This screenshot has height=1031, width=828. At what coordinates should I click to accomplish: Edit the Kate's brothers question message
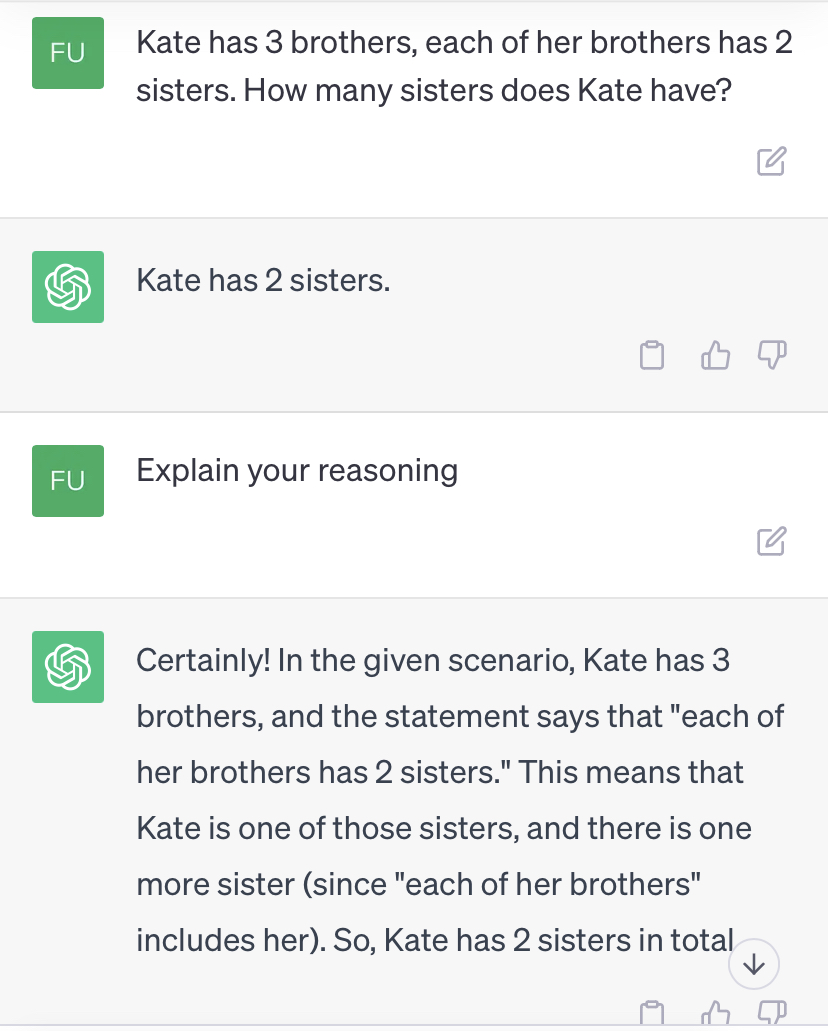tap(771, 161)
